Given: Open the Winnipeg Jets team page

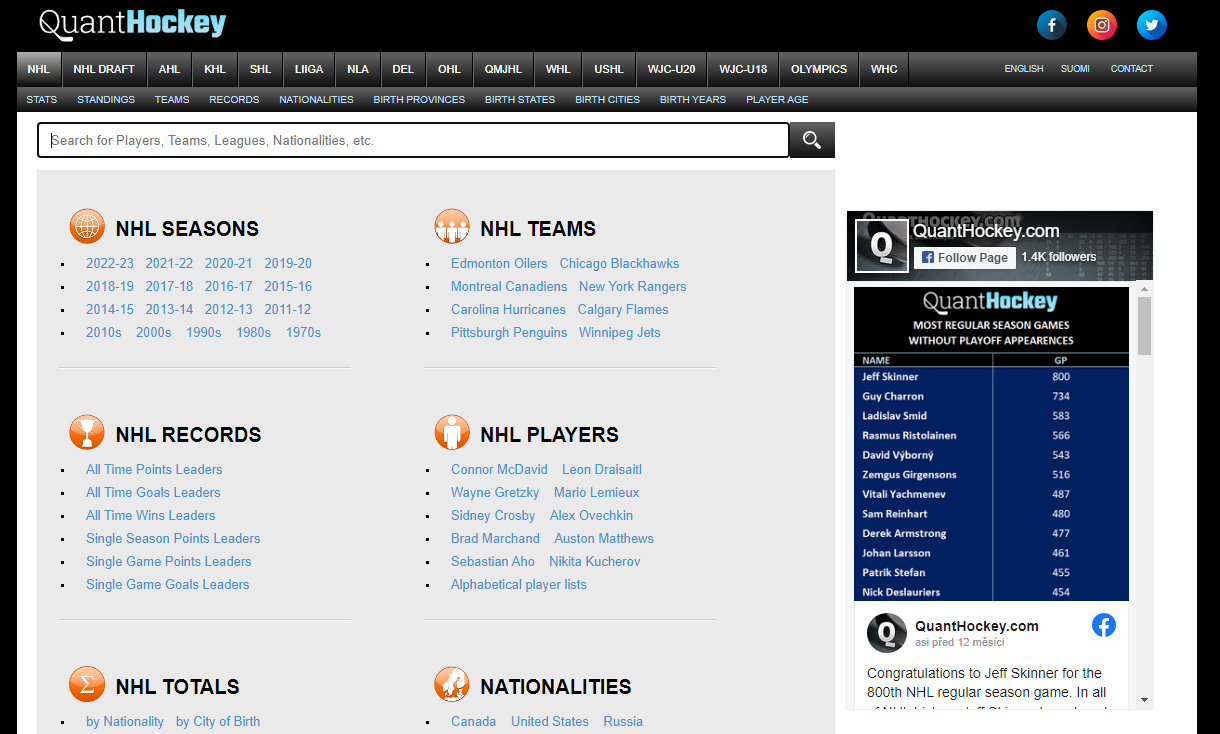Looking at the screenshot, I should tap(620, 333).
